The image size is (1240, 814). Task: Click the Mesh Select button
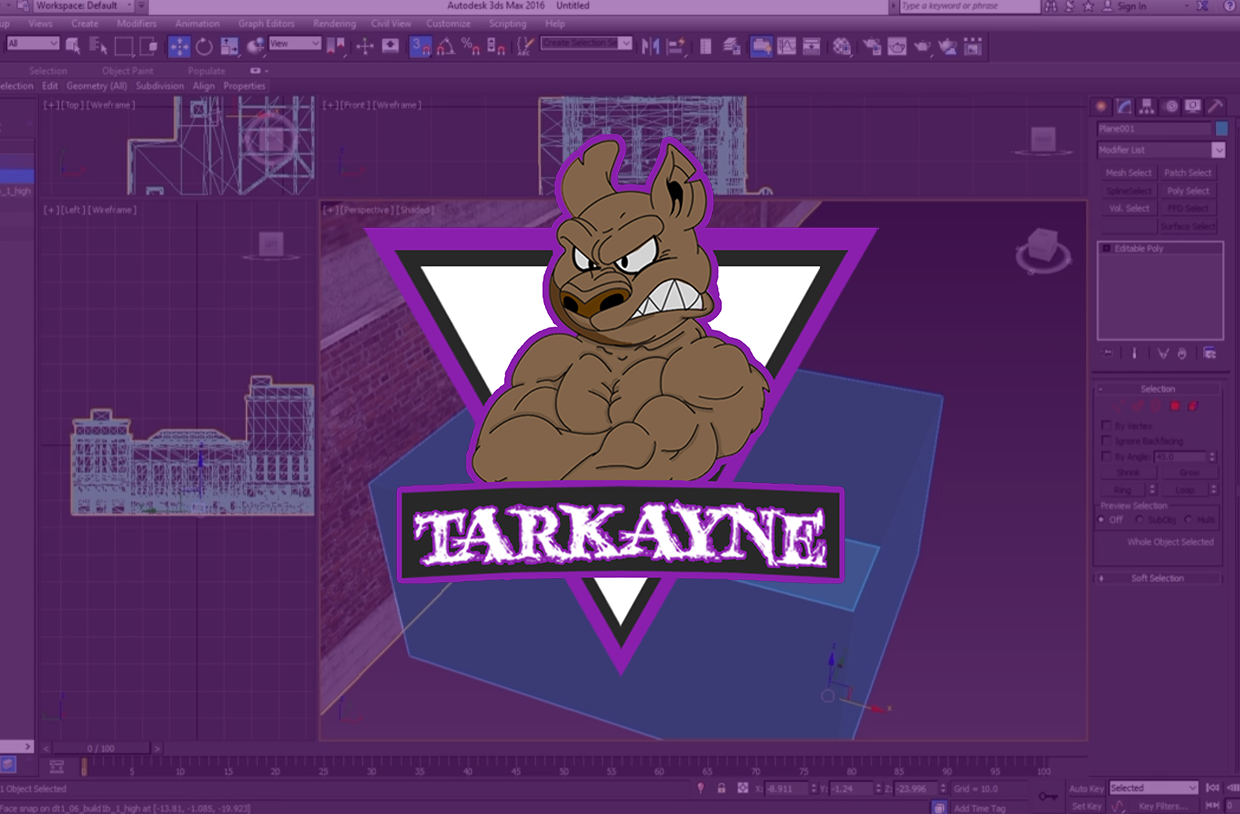(1128, 173)
